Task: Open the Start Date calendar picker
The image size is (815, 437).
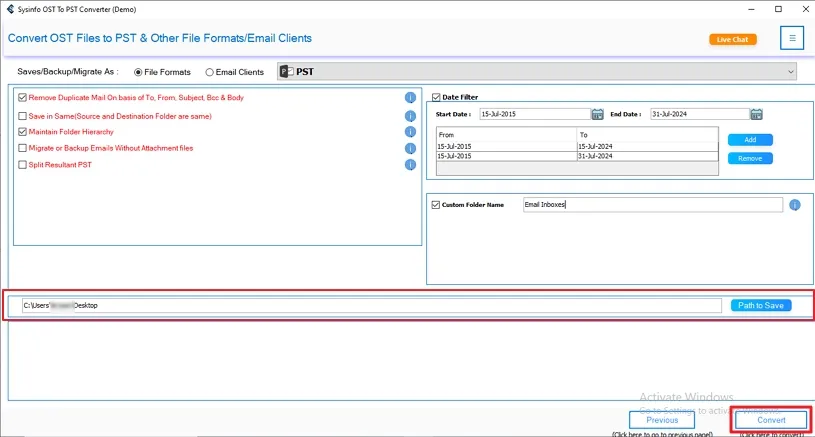Action: (597, 114)
